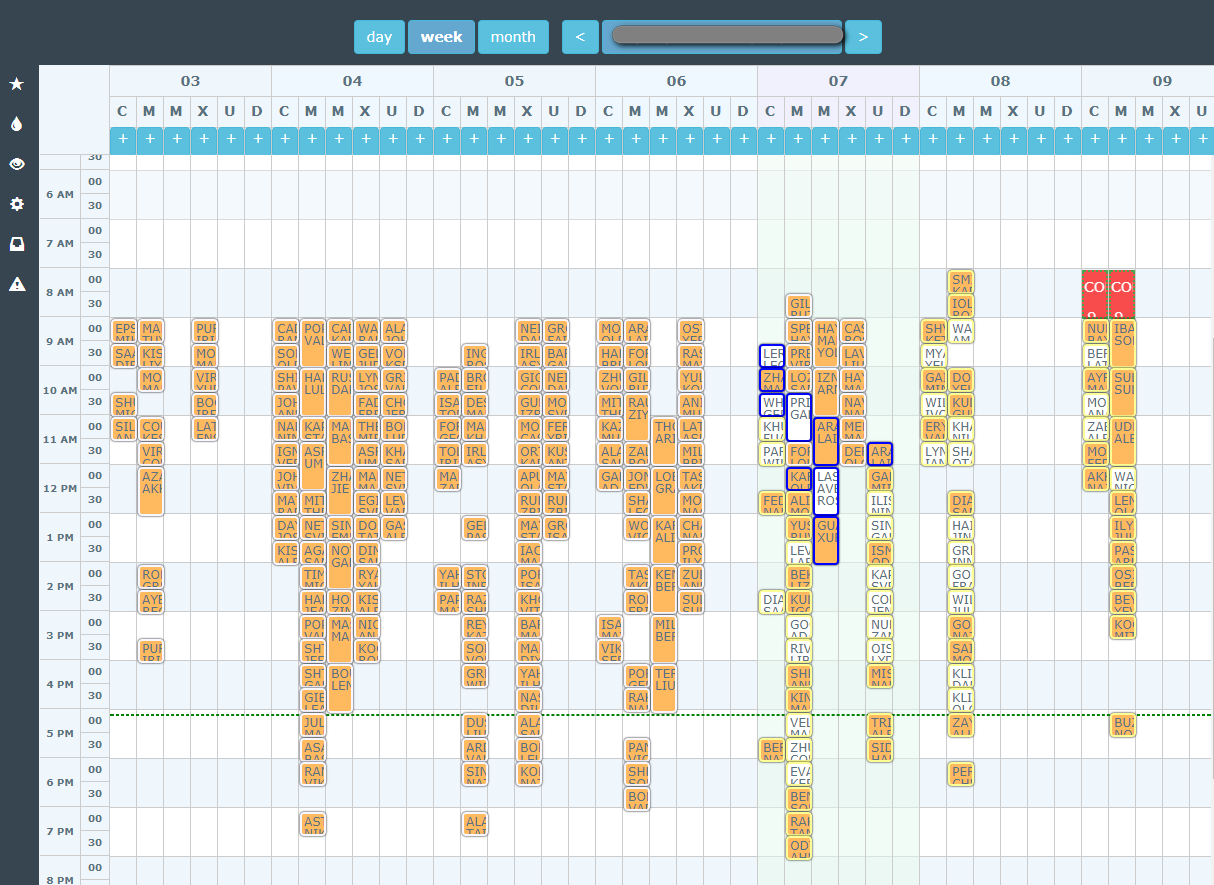Select day 03 header
The height and width of the screenshot is (885, 1214).
click(191, 81)
